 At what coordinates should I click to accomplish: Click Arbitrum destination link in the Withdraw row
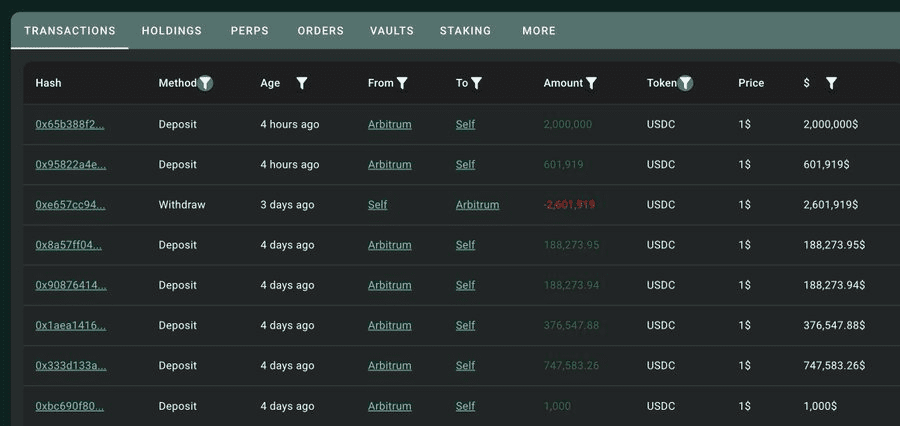pos(478,205)
